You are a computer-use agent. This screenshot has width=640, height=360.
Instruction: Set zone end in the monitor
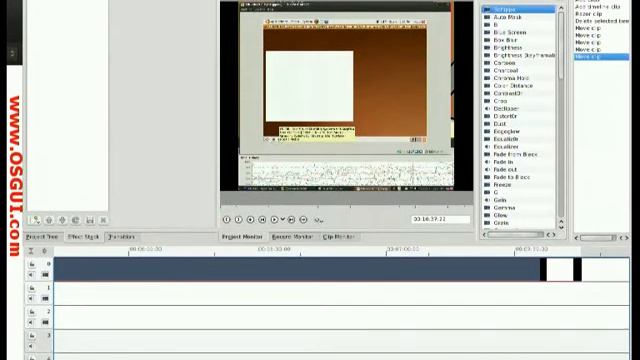[x=238, y=220]
